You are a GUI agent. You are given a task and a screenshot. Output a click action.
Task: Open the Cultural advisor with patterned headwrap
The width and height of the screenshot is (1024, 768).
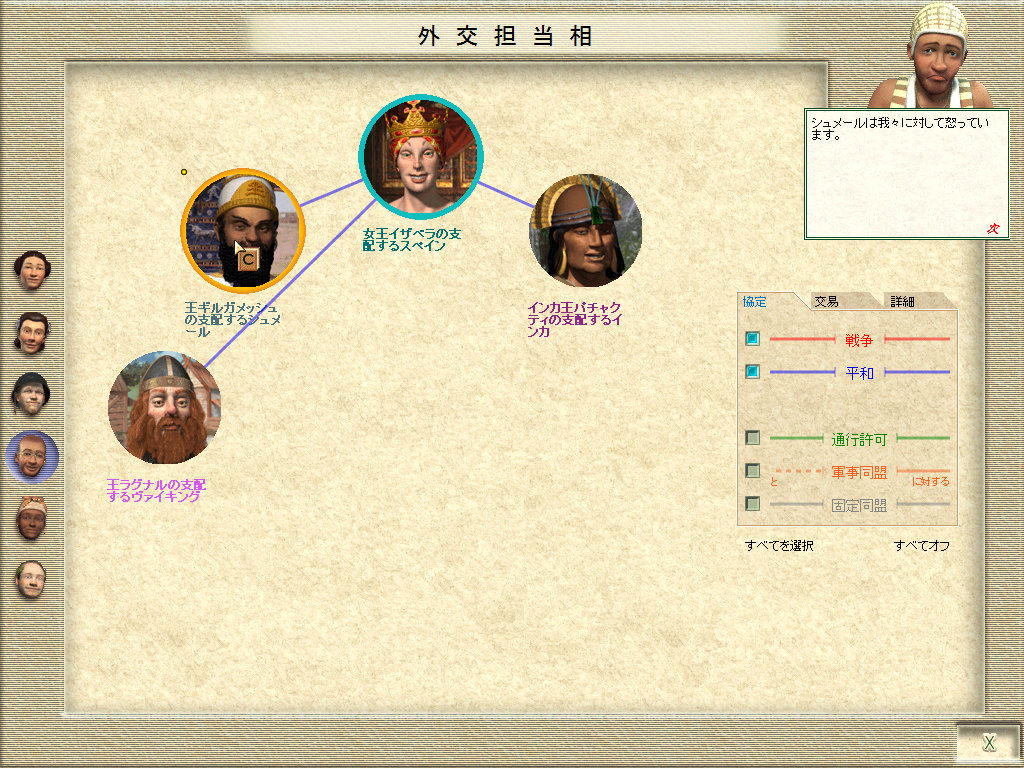[32, 519]
